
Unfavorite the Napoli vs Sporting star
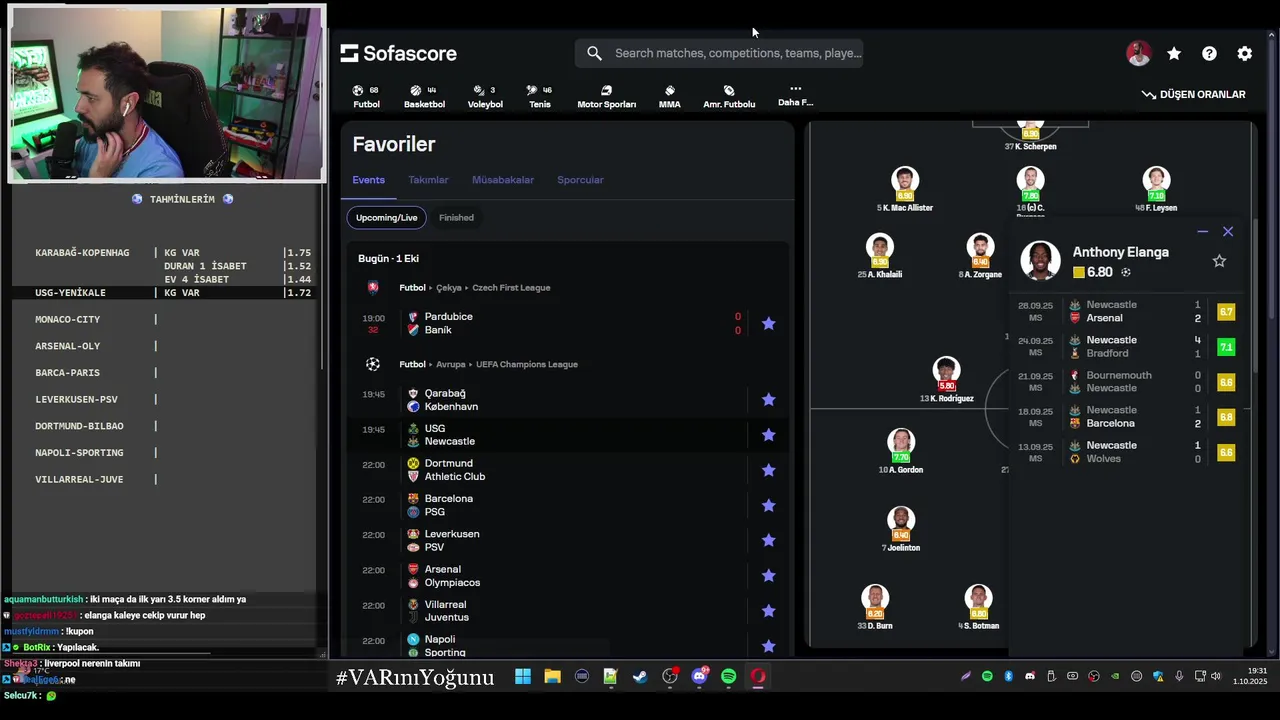click(768, 646)
